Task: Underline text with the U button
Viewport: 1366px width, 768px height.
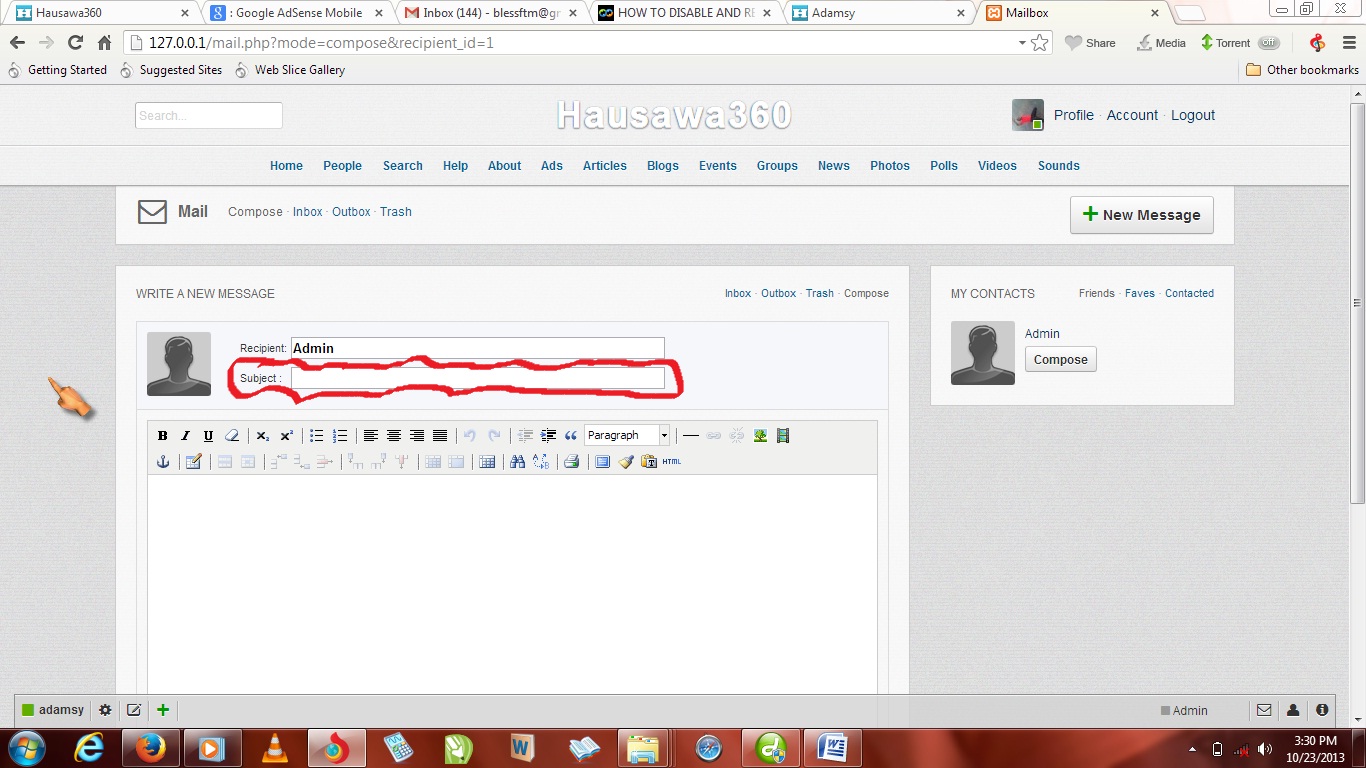Action: coord(208,436)
